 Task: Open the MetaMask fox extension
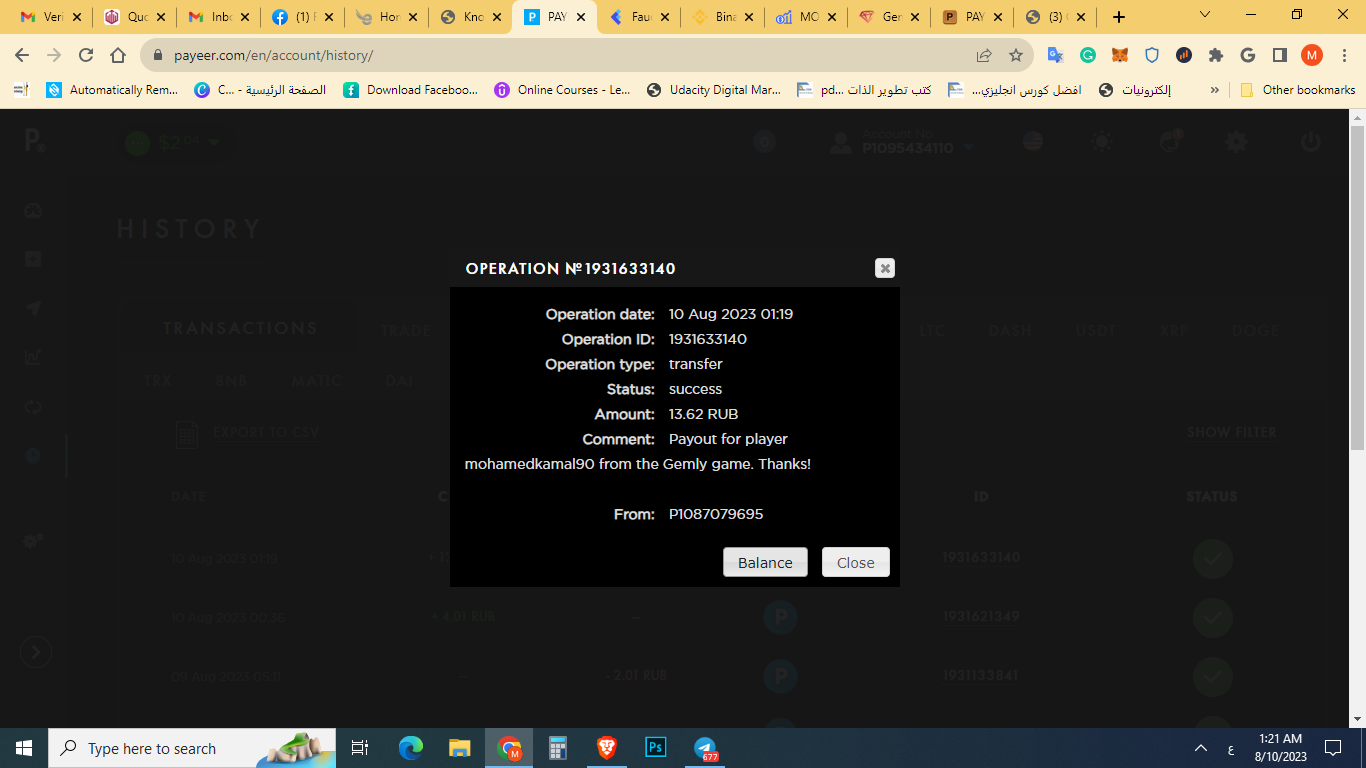(x=1120, y=55)
